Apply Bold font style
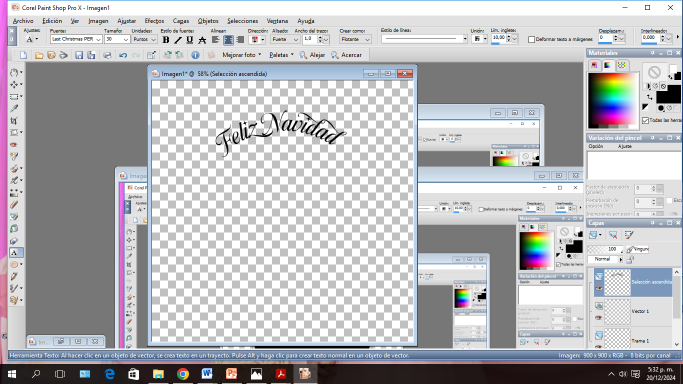This screenshot has width=683, height=384. pos(166,40)
